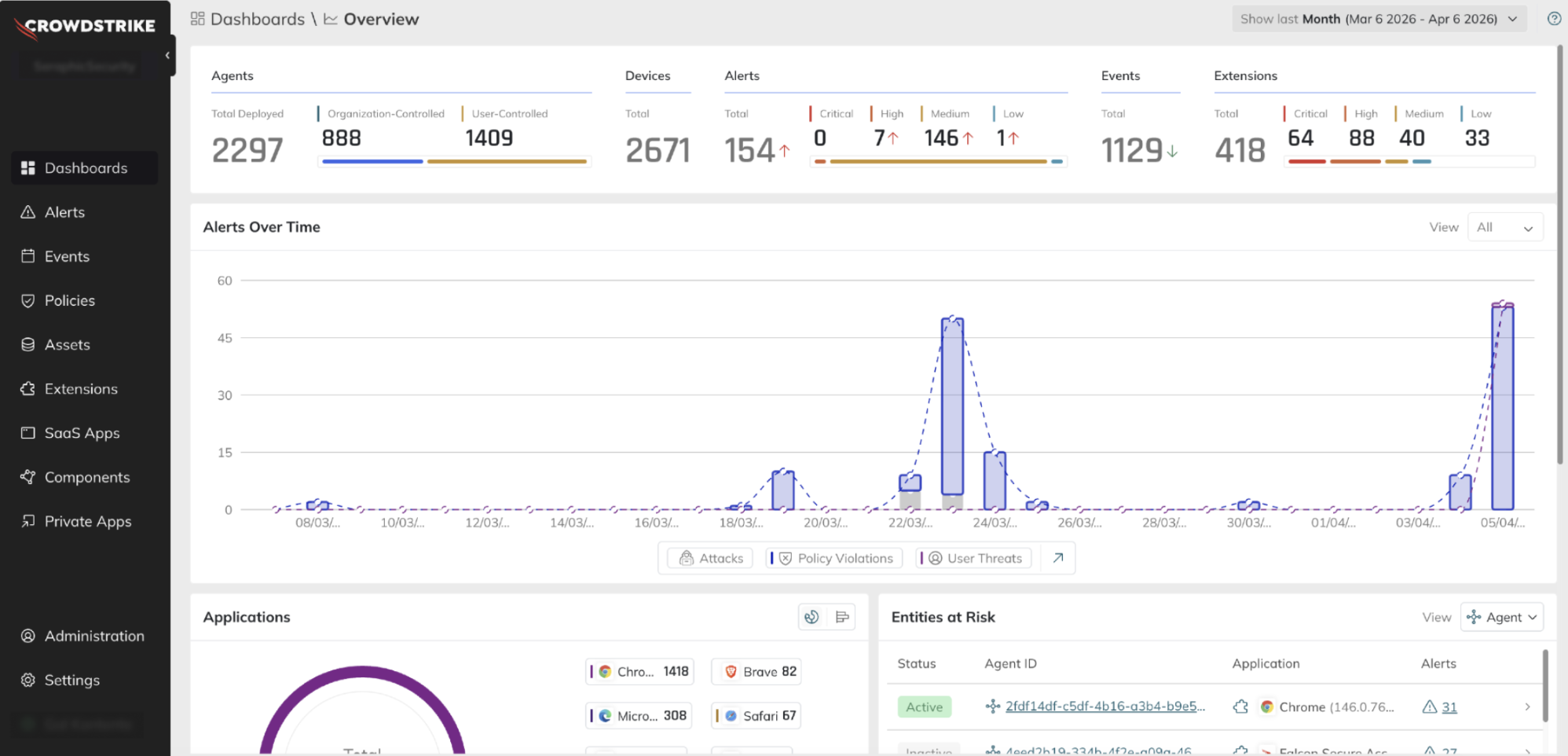Open Dashboards in the sidebar
This screenshot has height=756, width=1568.
(85, 168)
